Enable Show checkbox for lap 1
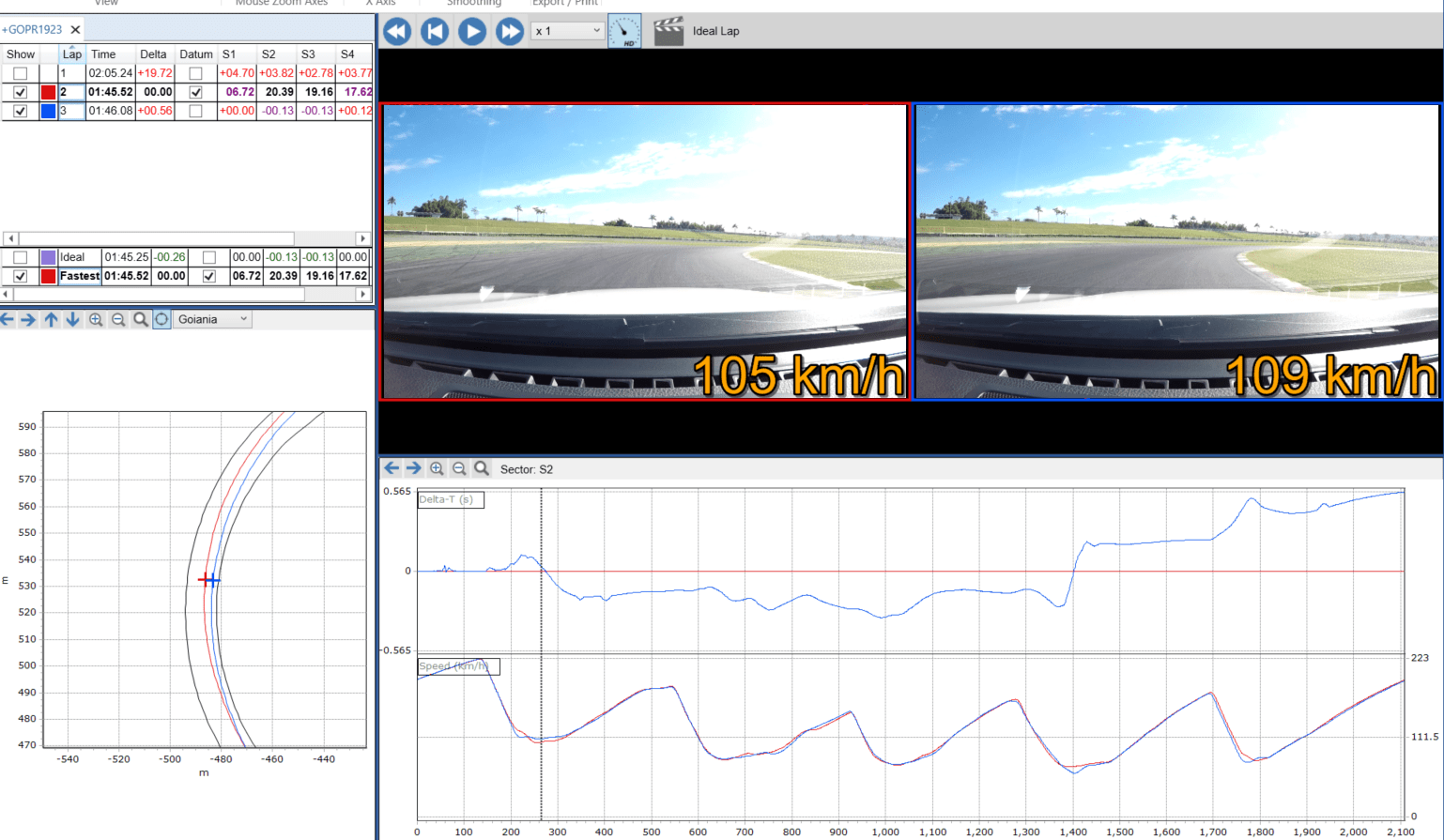 pos(20,73)
